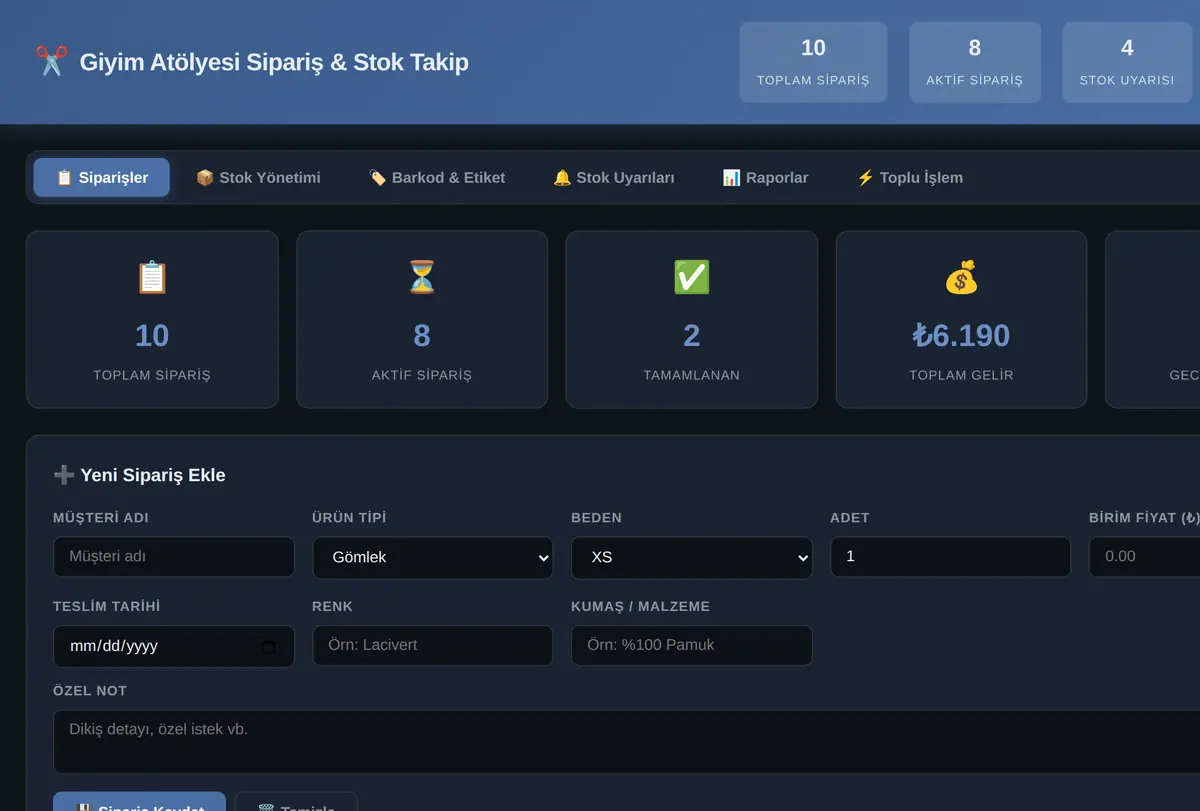Click the KUMAŞ / MALZEME field label
The width and height of the screenshot is (1200, 811).
[x=641, y=607]
